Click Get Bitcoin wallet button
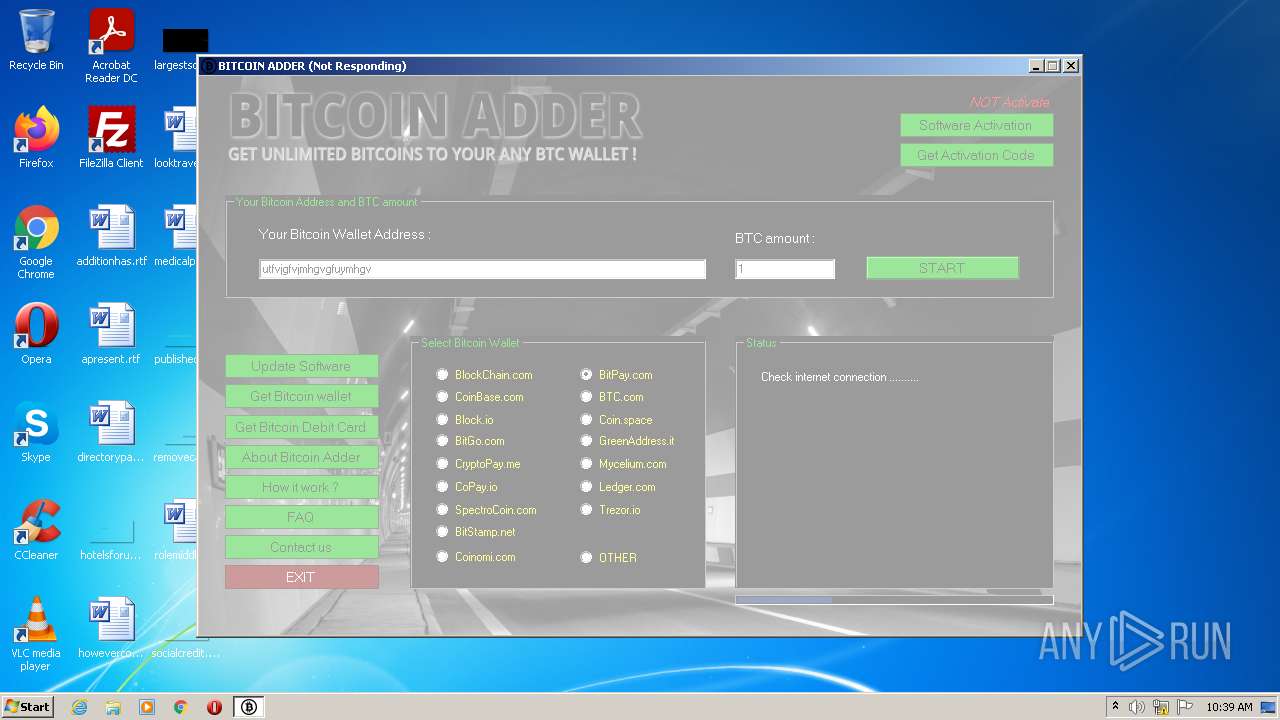This screenshot has width=1280, height=720. pyautogui.click(x=301, y=396)
